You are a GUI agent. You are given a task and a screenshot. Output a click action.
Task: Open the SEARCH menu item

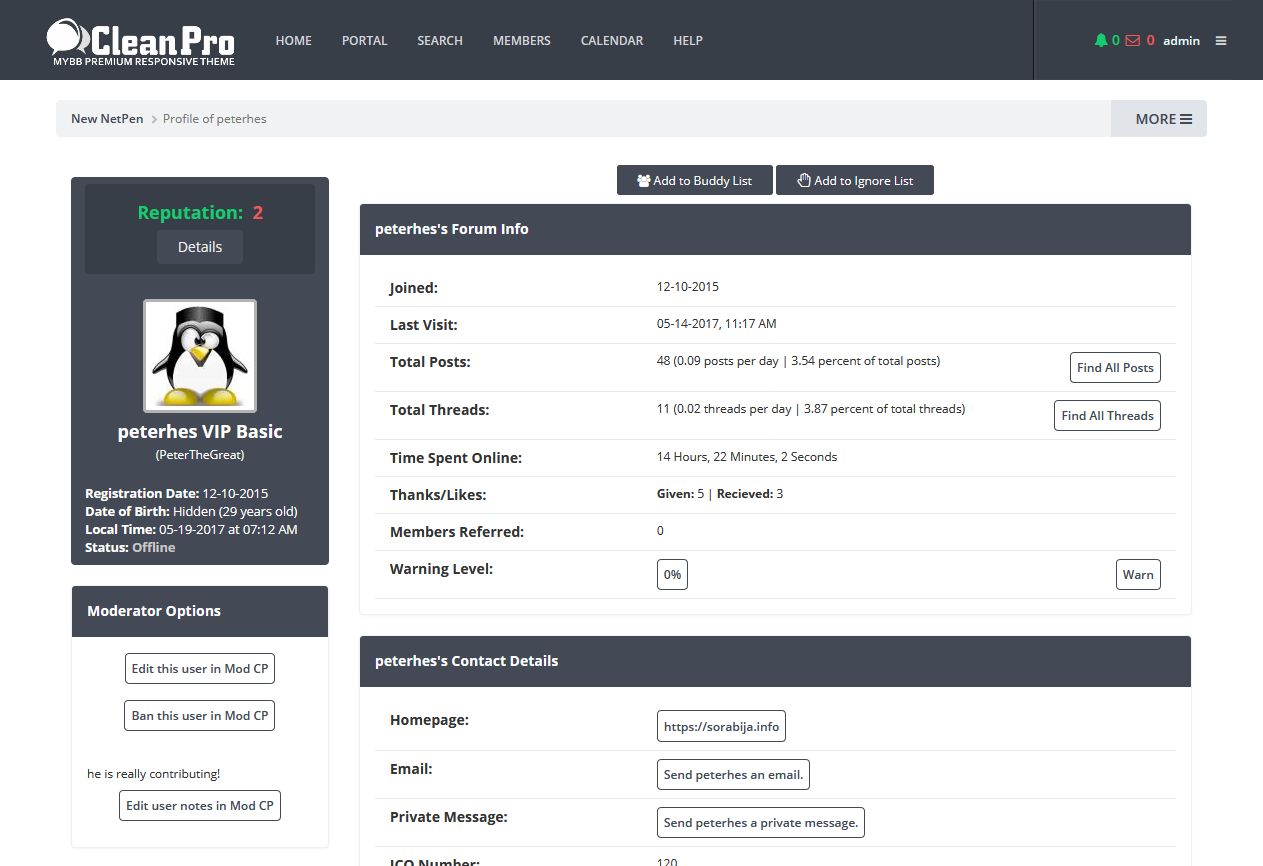pos(440,41)
